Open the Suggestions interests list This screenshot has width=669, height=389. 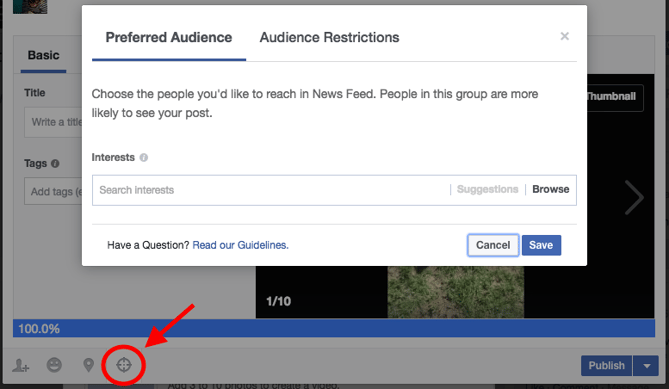coord(487,189)
